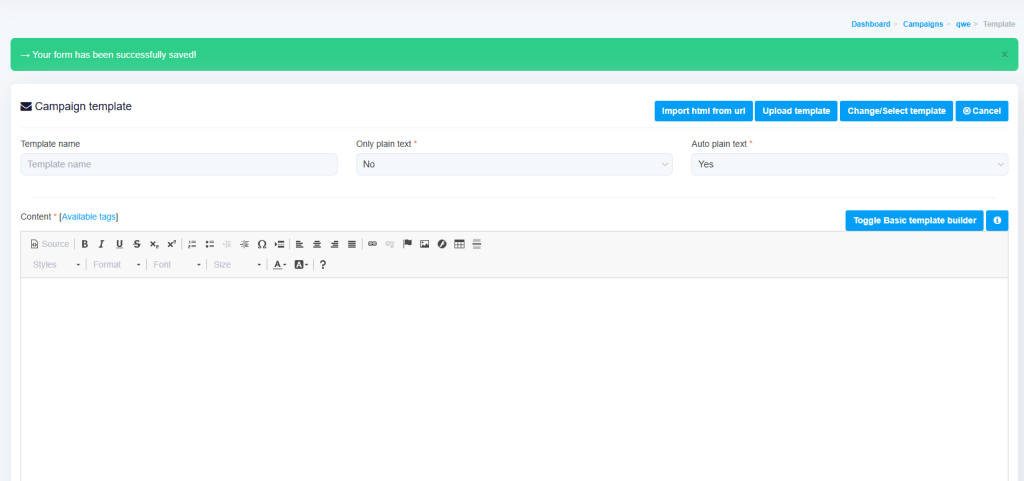
Task: Click the insert link icon
Action: coord(372,244)
